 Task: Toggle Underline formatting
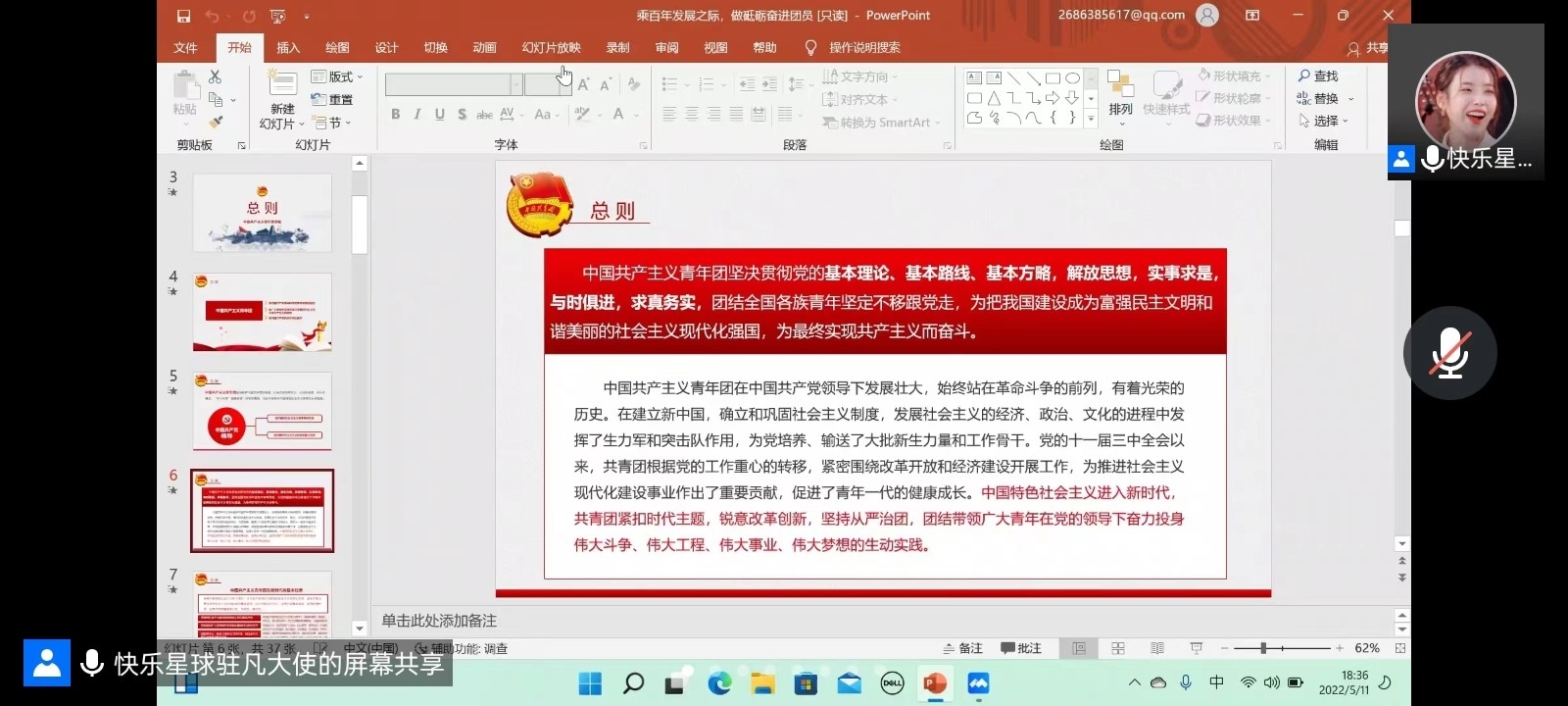[439, 115]
